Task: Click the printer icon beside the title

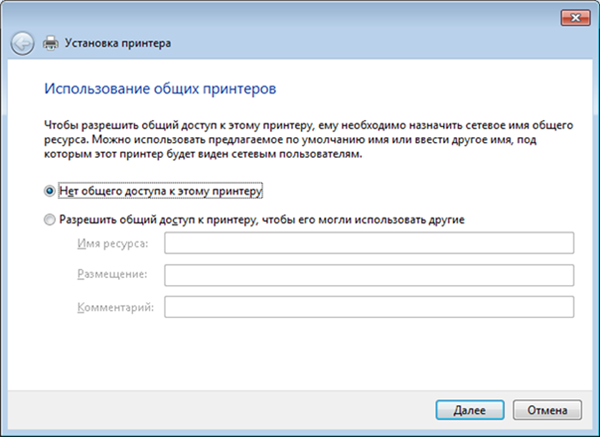Action: 51,43
